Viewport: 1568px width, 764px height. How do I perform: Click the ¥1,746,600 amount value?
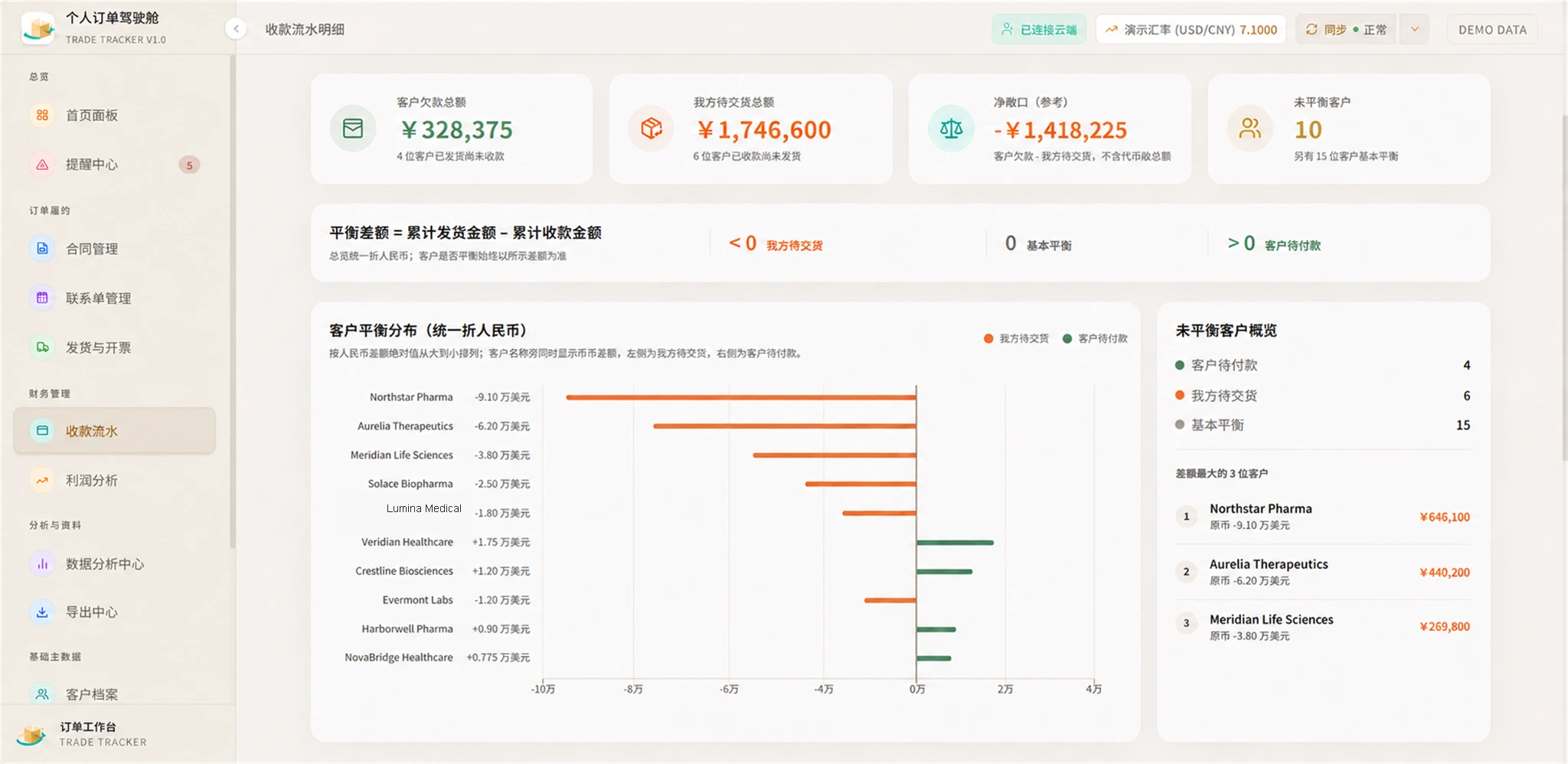point(763,130)
